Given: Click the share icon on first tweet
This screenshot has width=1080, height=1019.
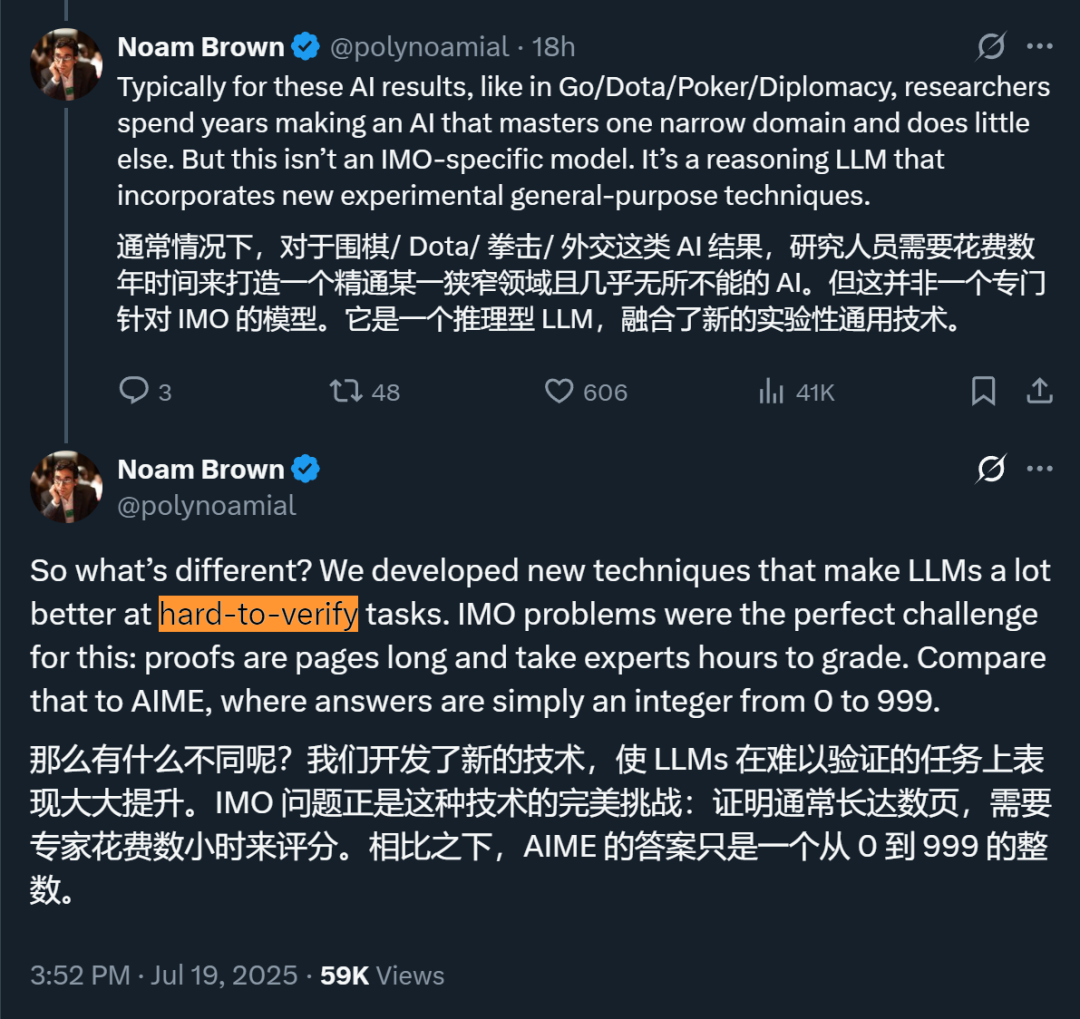Looking at the screenshot, I should click(x=1039, y=391).
